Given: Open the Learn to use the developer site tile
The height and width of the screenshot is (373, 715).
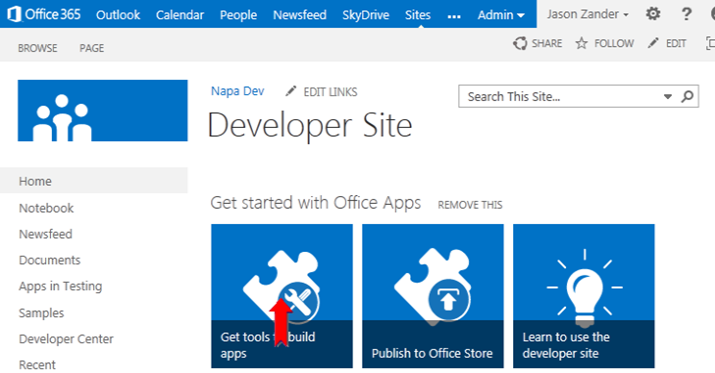Looking at the screenshot, I should tap(584, 296).
